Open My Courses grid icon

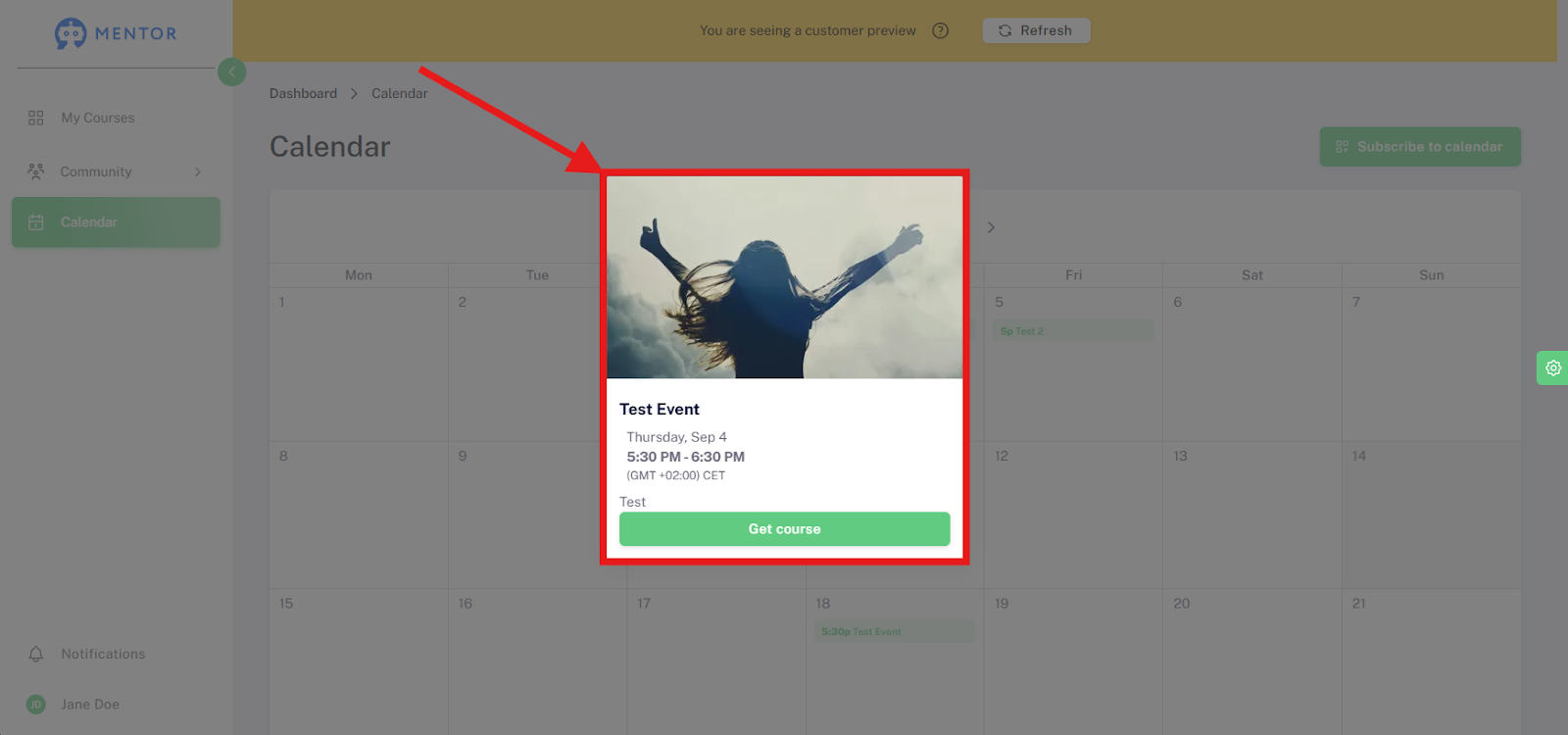point(36,118)
